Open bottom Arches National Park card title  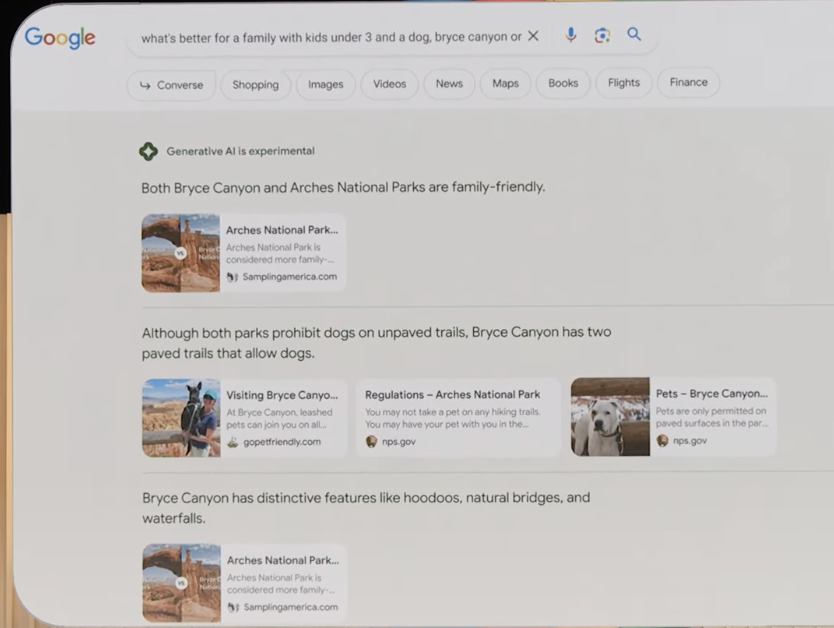pos(283,560)
